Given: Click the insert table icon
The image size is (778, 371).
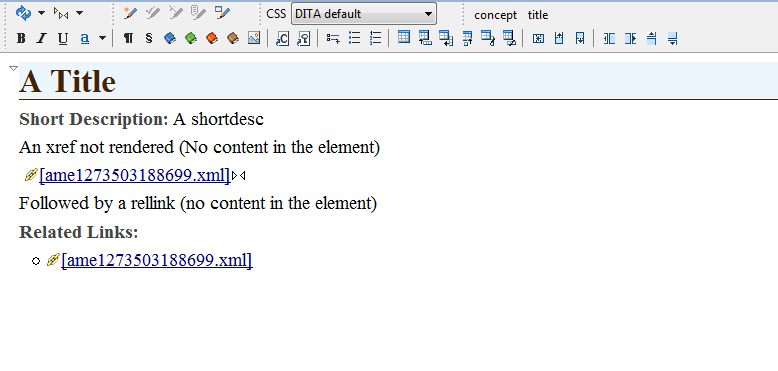Looking at the screenshot, I should coord(404,37).
